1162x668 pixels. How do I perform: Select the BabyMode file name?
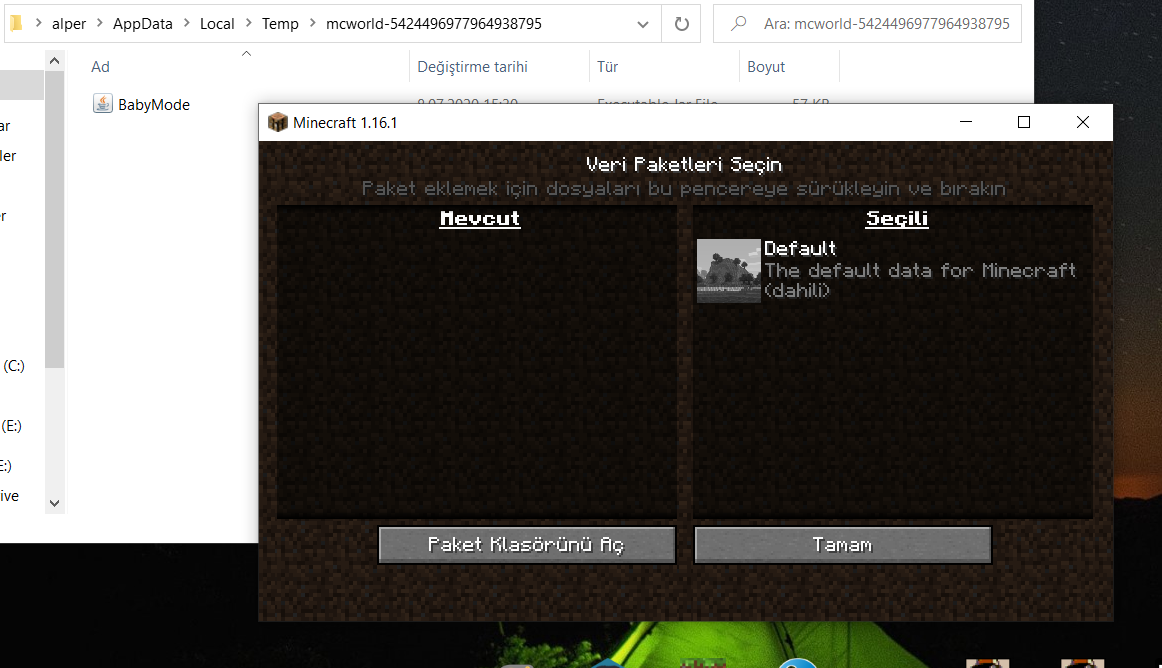154,105
